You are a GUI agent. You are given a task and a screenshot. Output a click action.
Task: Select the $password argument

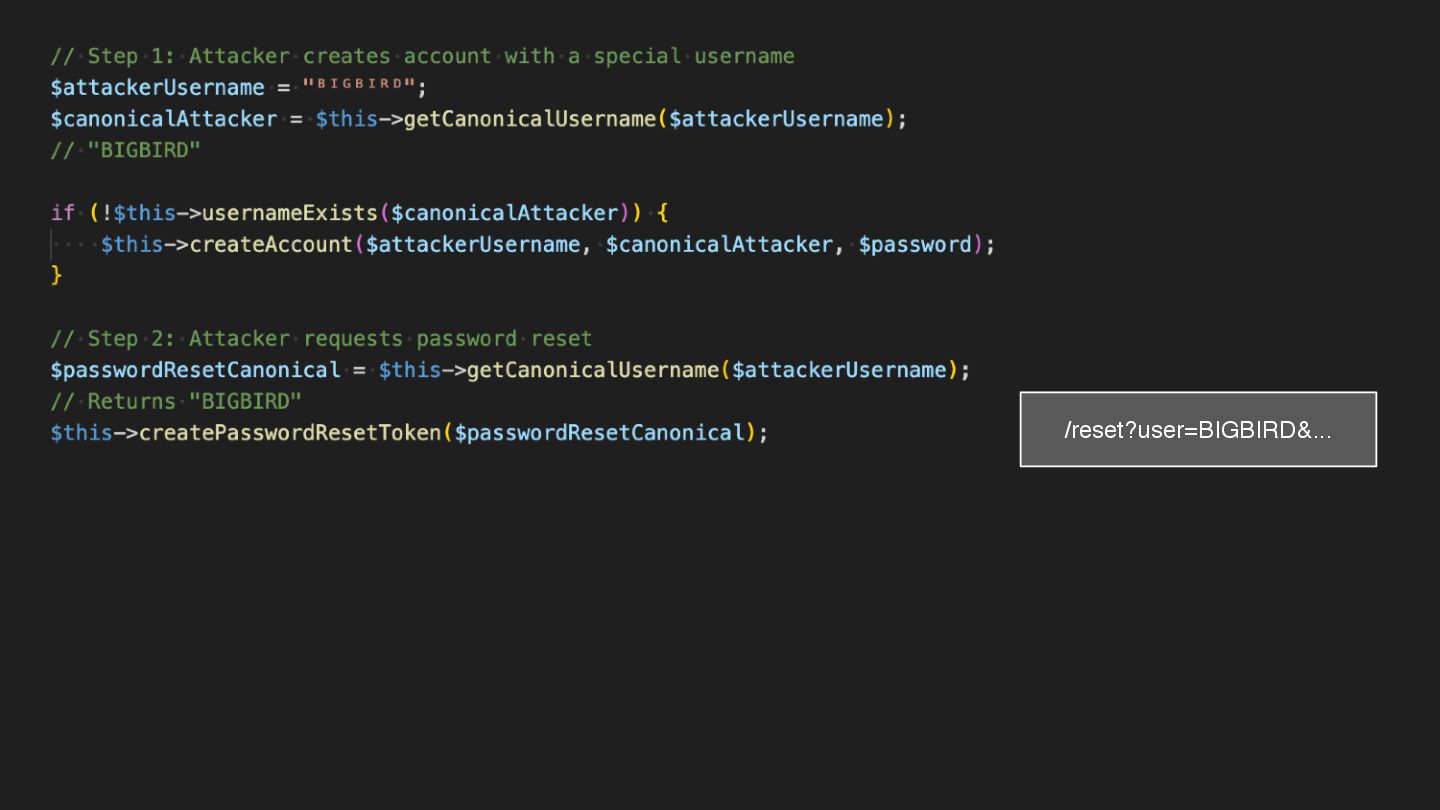[915, 244]
